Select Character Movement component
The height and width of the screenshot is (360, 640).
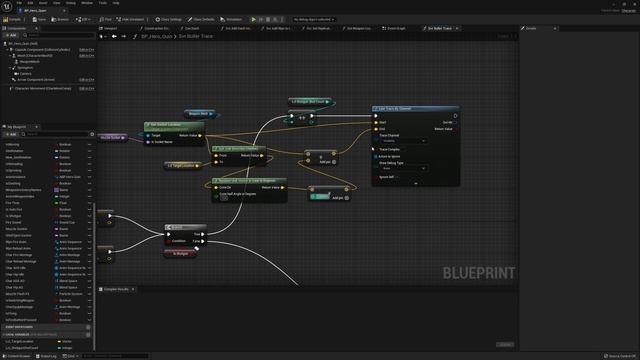click(43, 88)
